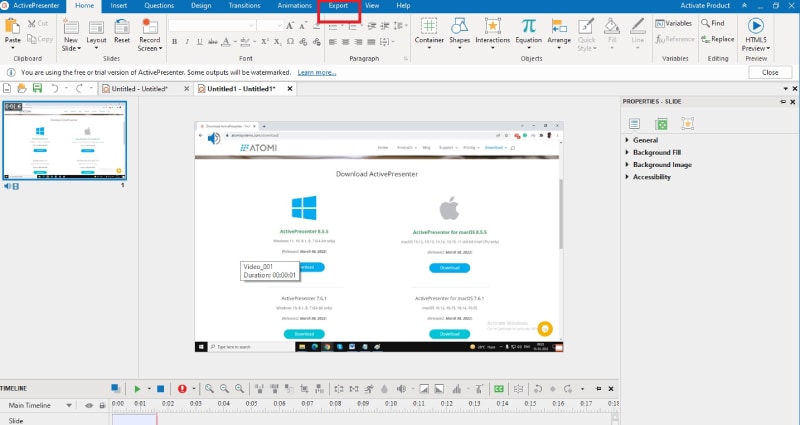Open the Questions ribbon tab
Image resolution: width=800 pixels, height=425 pixels.
159,6
